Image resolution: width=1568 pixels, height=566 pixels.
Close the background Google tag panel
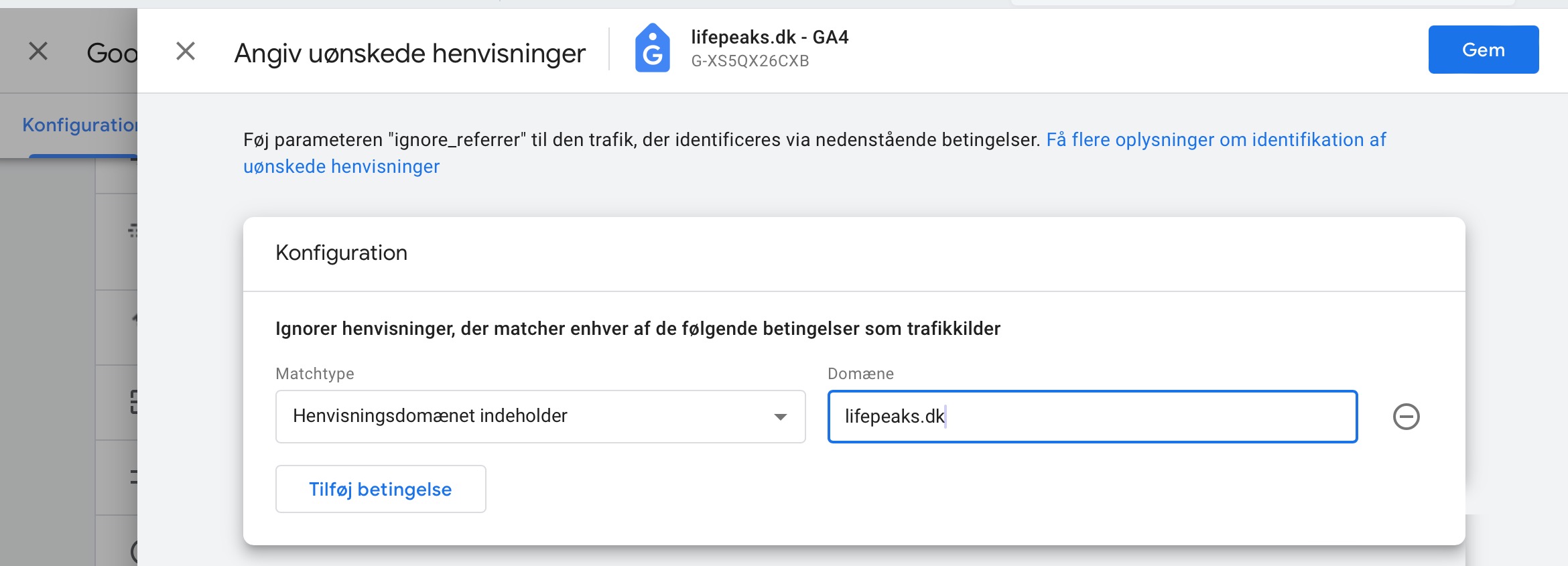(38, 51)
